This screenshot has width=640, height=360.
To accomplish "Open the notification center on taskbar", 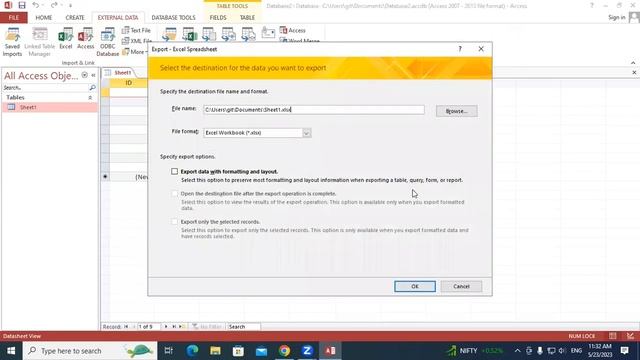I will click(x=624, y=351).
